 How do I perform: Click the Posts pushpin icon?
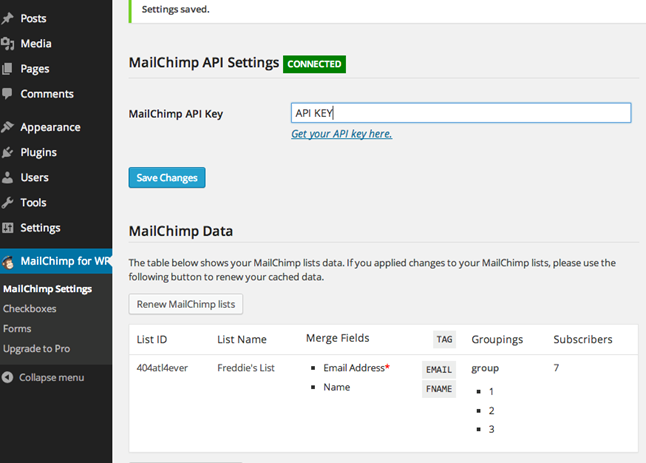pos(7,18)
